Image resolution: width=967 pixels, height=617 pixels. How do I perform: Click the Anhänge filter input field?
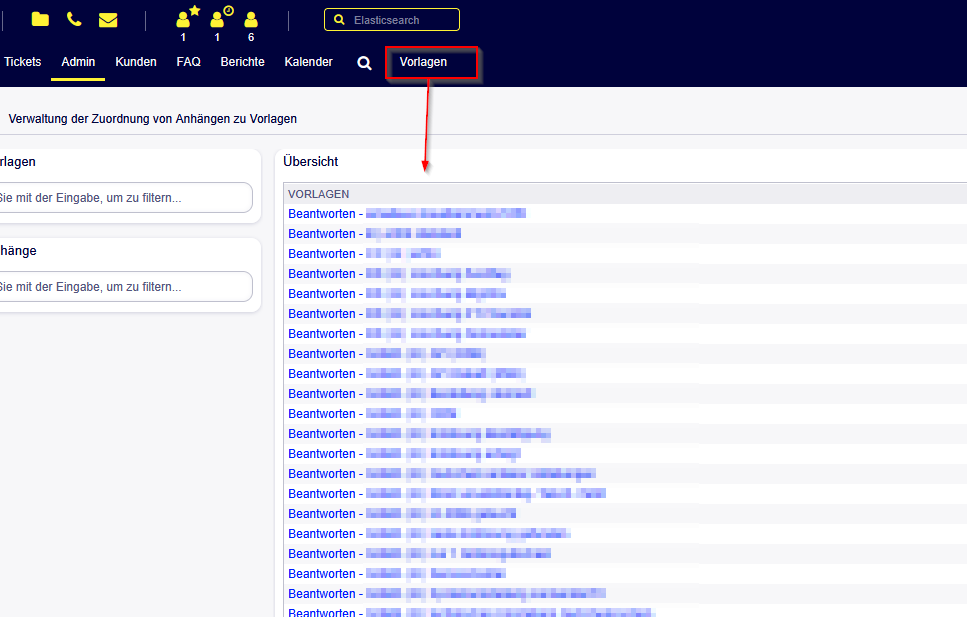(x=125, y=286)
